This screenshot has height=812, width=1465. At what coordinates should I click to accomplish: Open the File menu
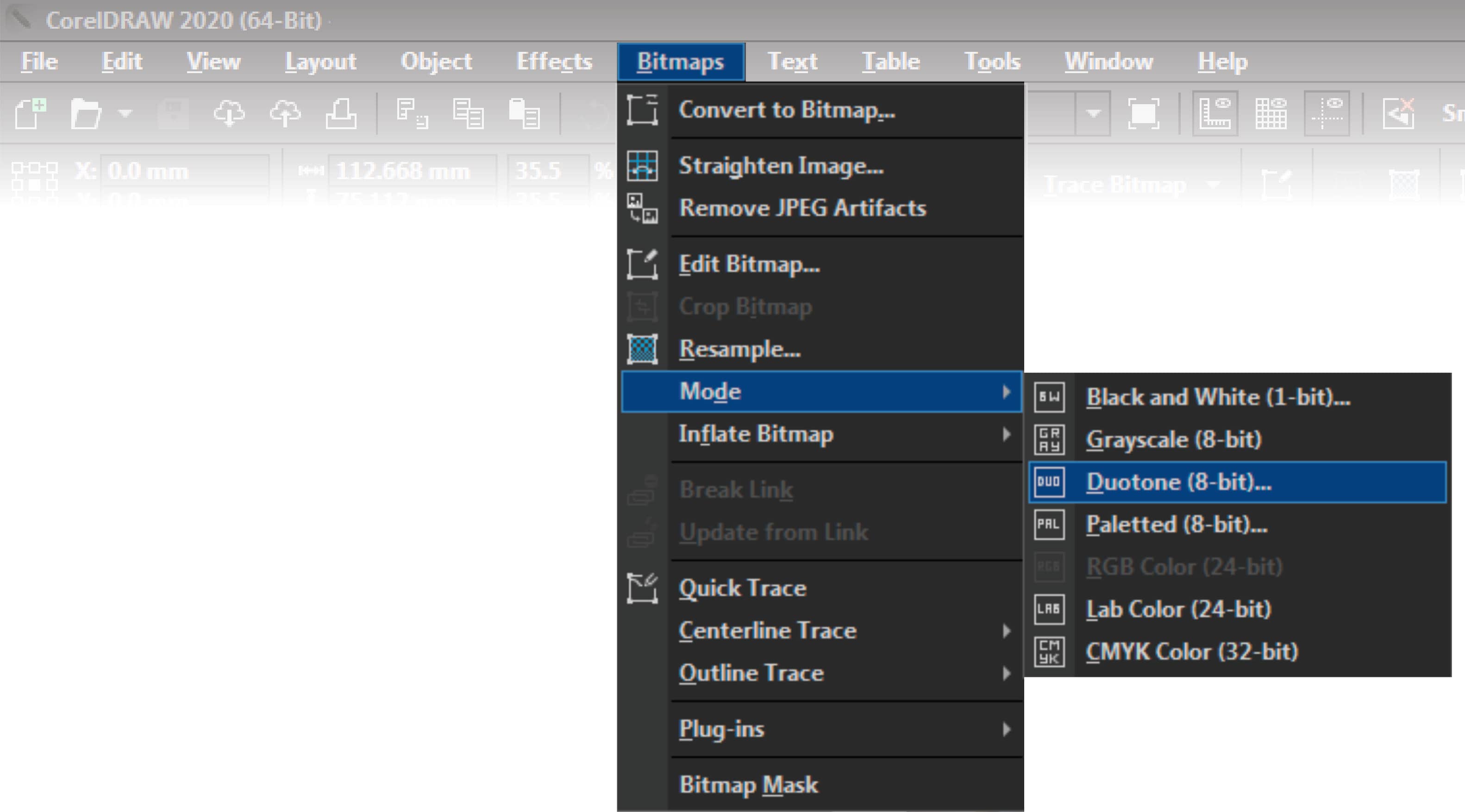tap(39, 62)
